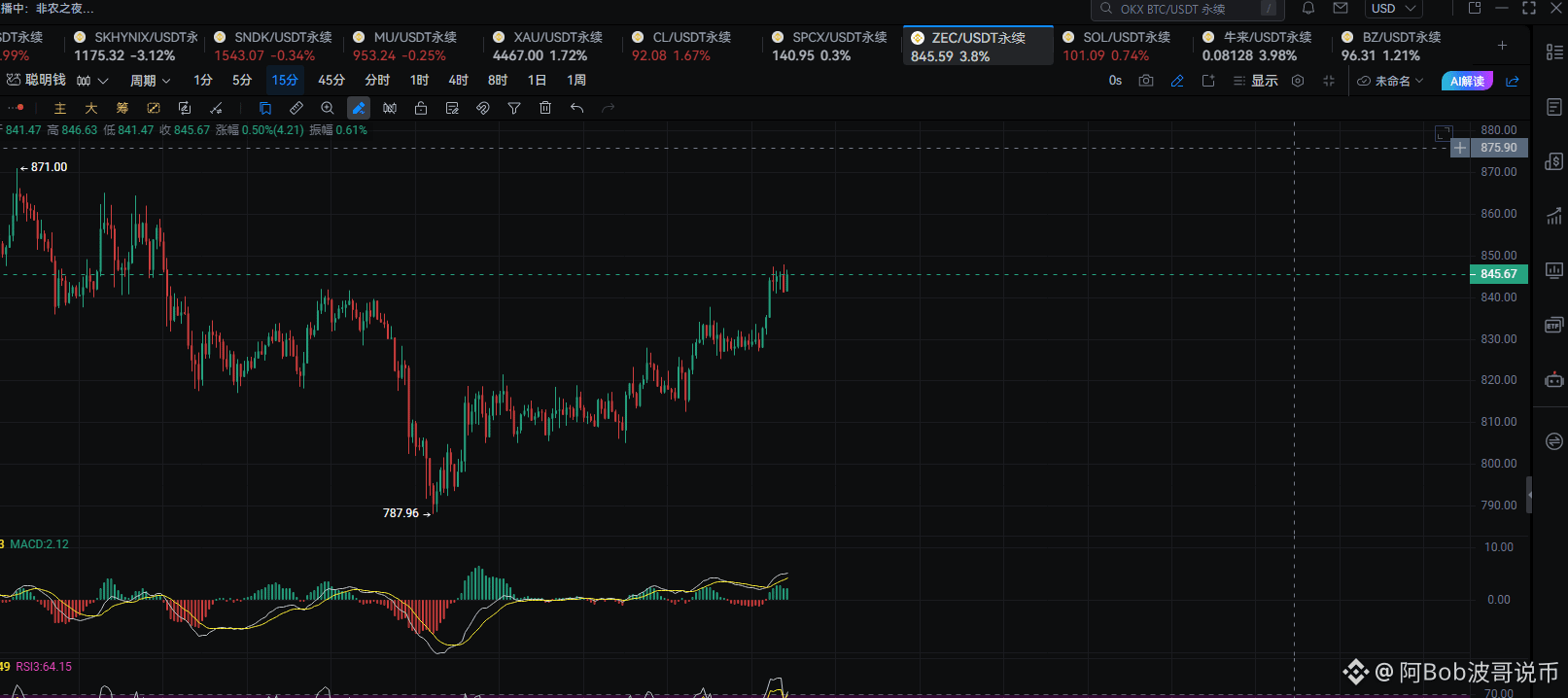Open the robot assistant in right sidebar
This screenshot has height=698, width=1568.
pos(1553,379)
